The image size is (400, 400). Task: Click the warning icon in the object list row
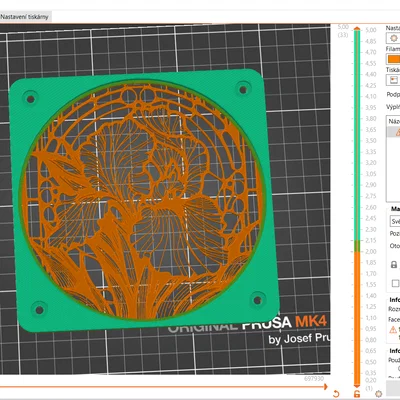click(x=398, y=132)
